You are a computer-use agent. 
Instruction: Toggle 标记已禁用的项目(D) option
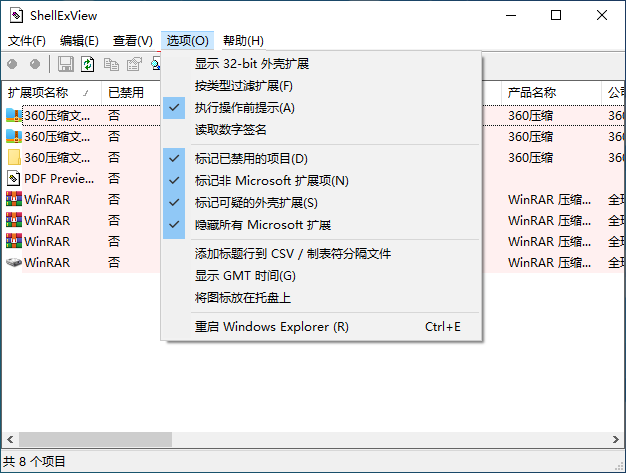(x=321, y=158)
